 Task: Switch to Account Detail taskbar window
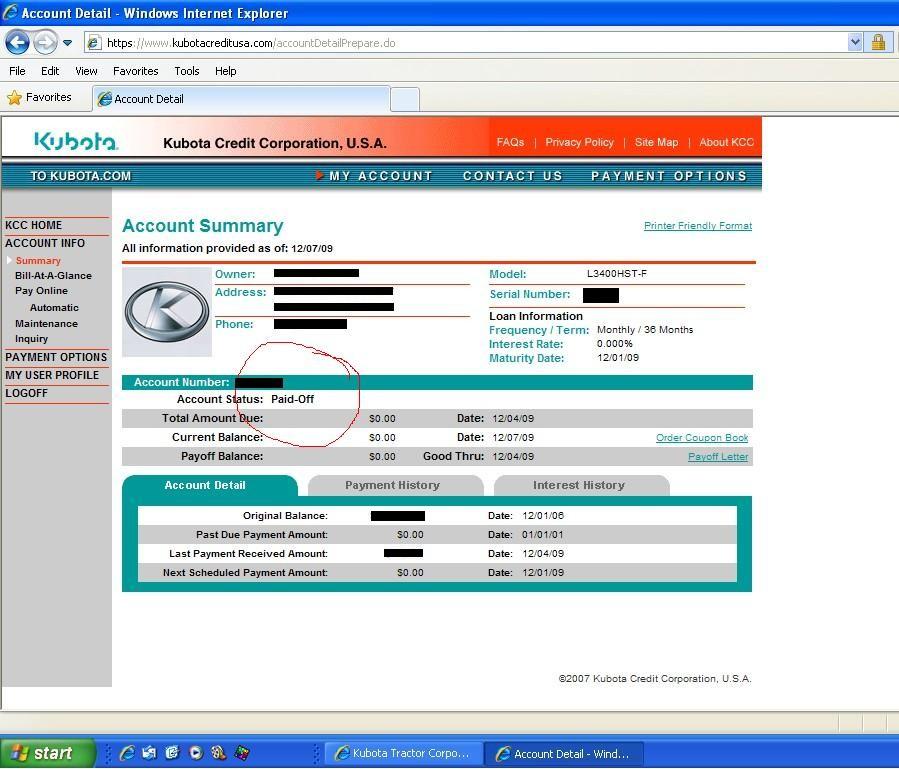tap(564, 753)
